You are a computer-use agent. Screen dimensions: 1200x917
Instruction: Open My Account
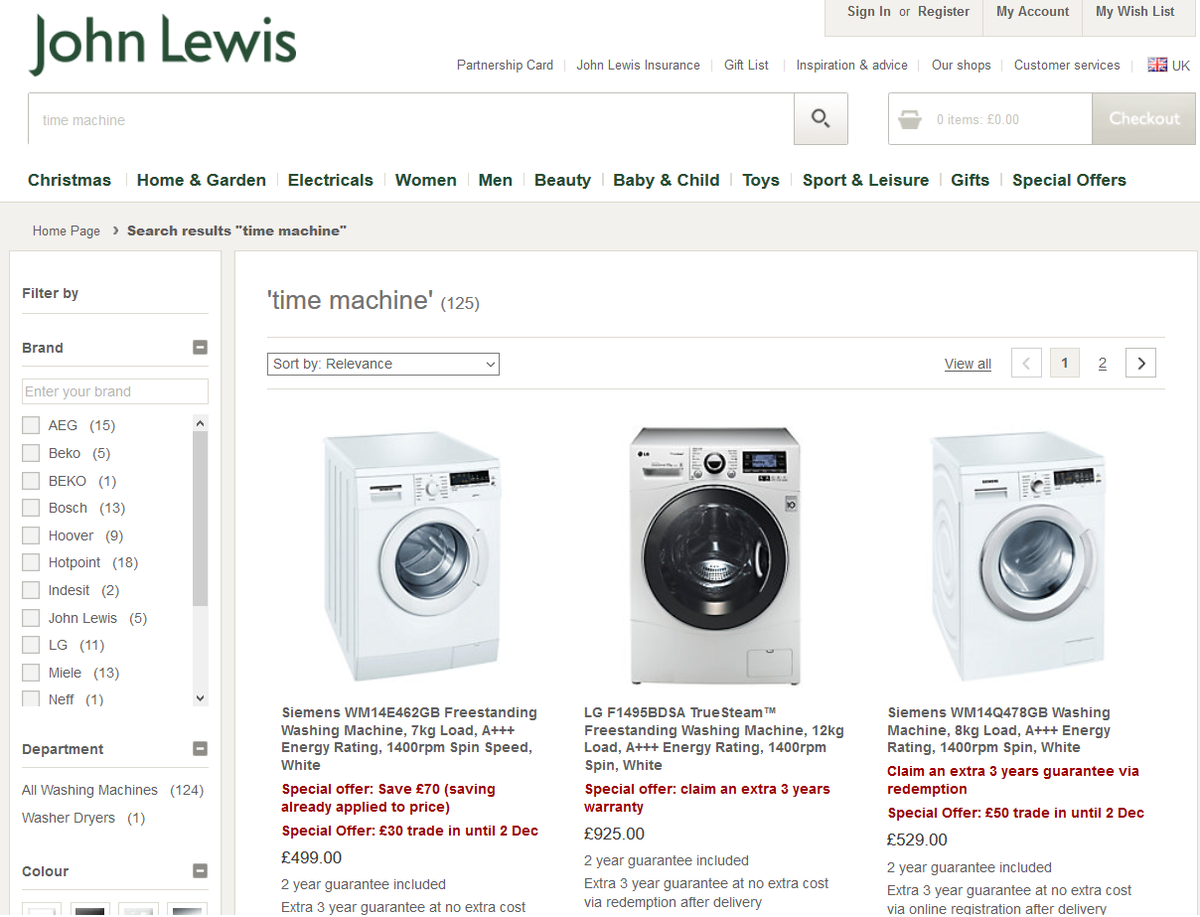click(1033, 12)
